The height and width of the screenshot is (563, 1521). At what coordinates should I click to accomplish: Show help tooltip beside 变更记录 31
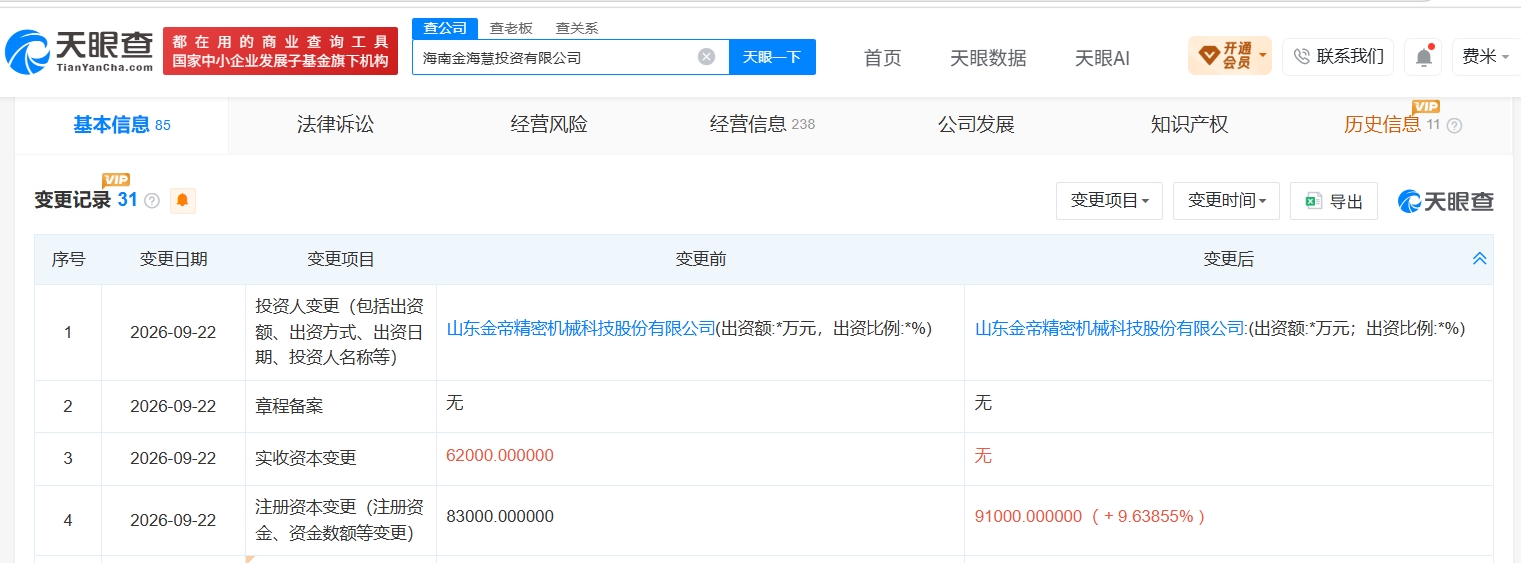[152, 201]
